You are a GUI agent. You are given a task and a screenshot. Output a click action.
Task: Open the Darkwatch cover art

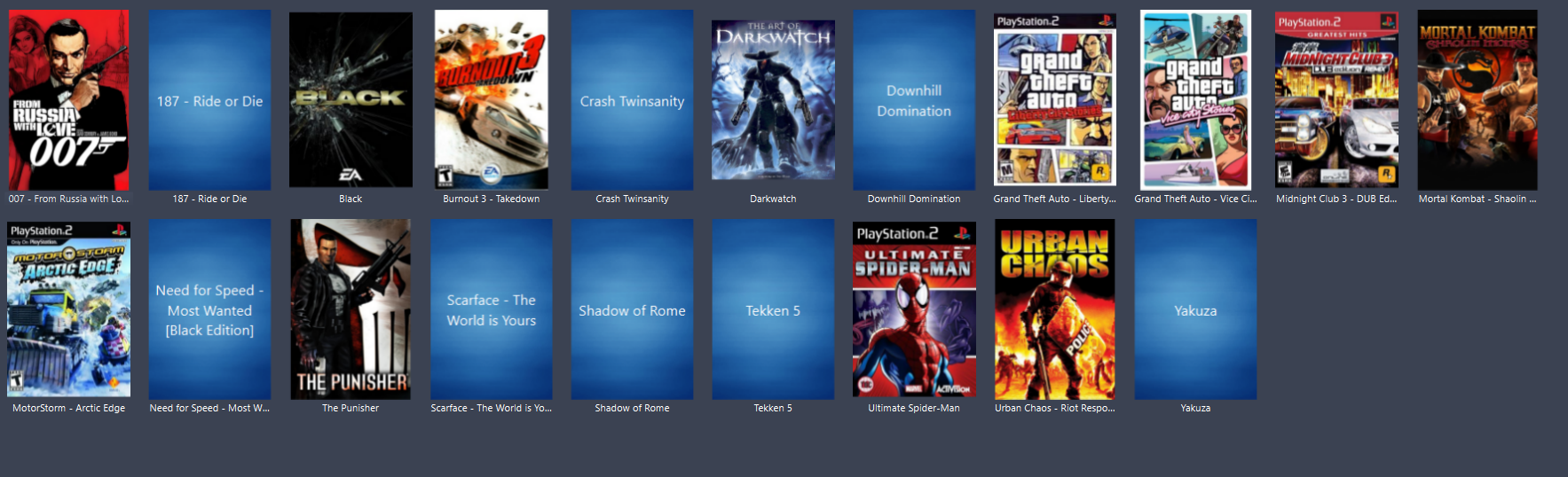click(773, 100)
